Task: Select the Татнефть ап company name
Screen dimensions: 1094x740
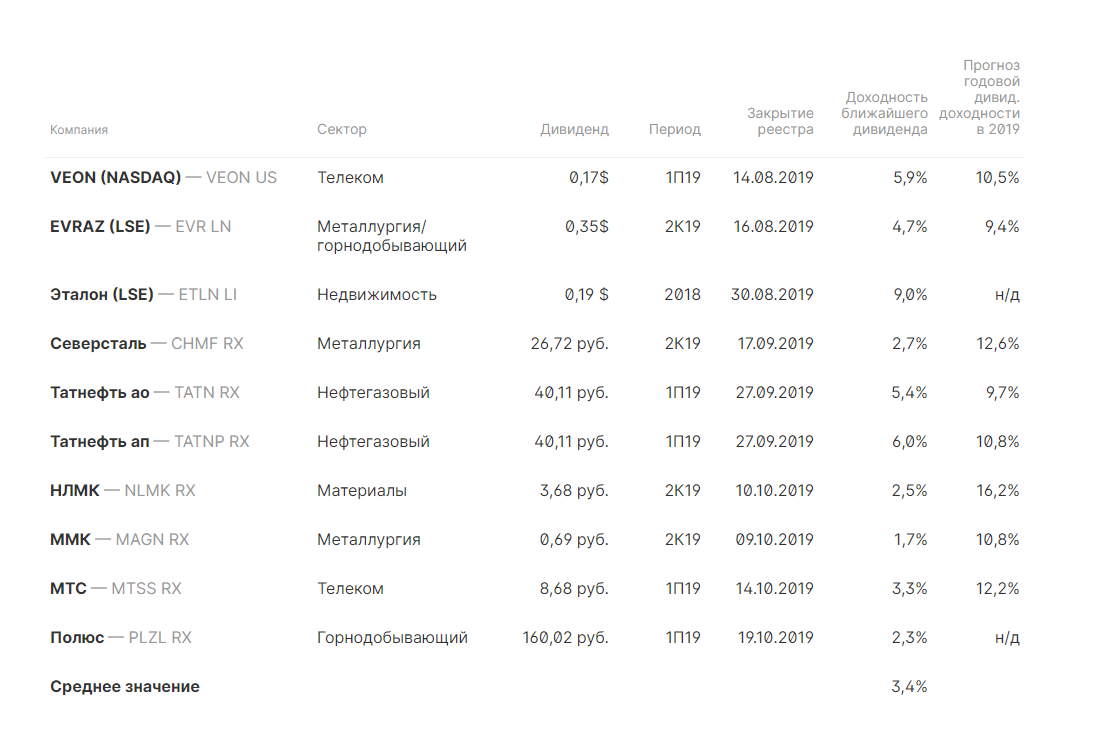Action: click(x=100, y=441)
